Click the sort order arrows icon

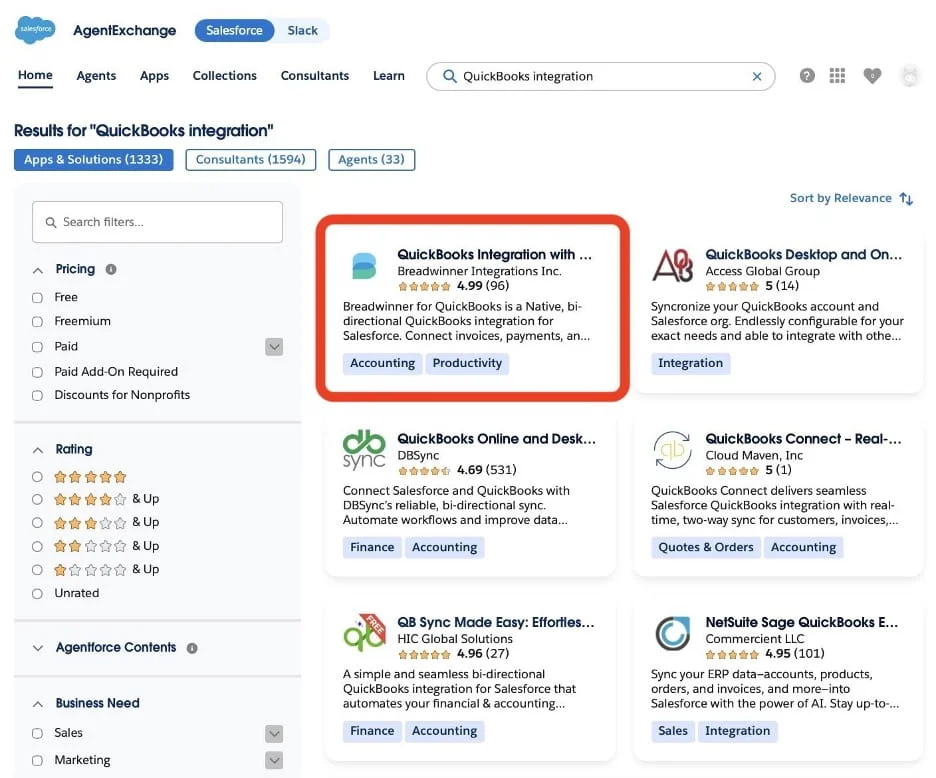point(906,198)
